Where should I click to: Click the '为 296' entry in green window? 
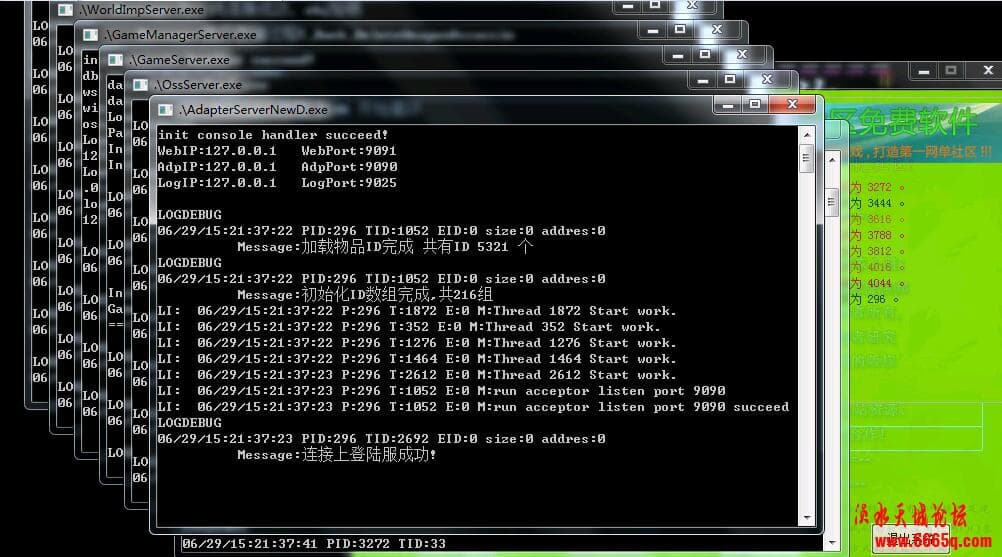(x=874, y=299)
